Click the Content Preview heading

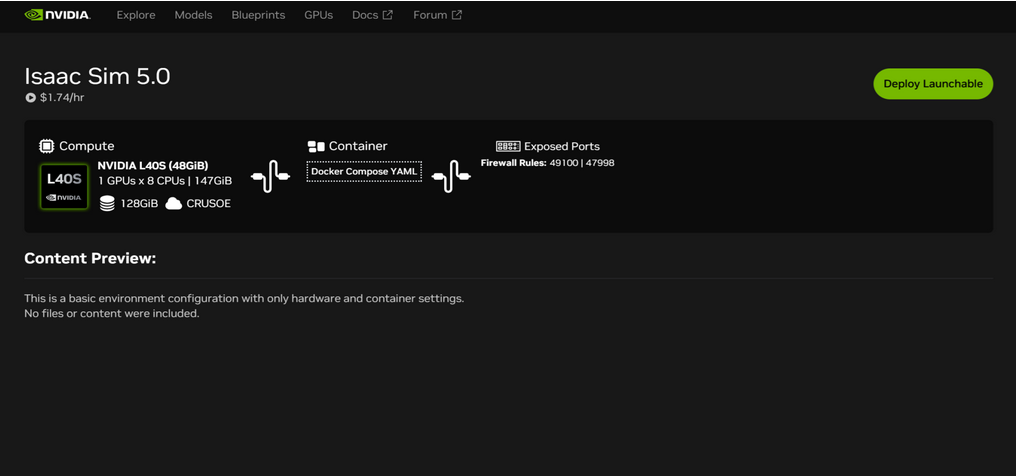click(x=90, y=259)
